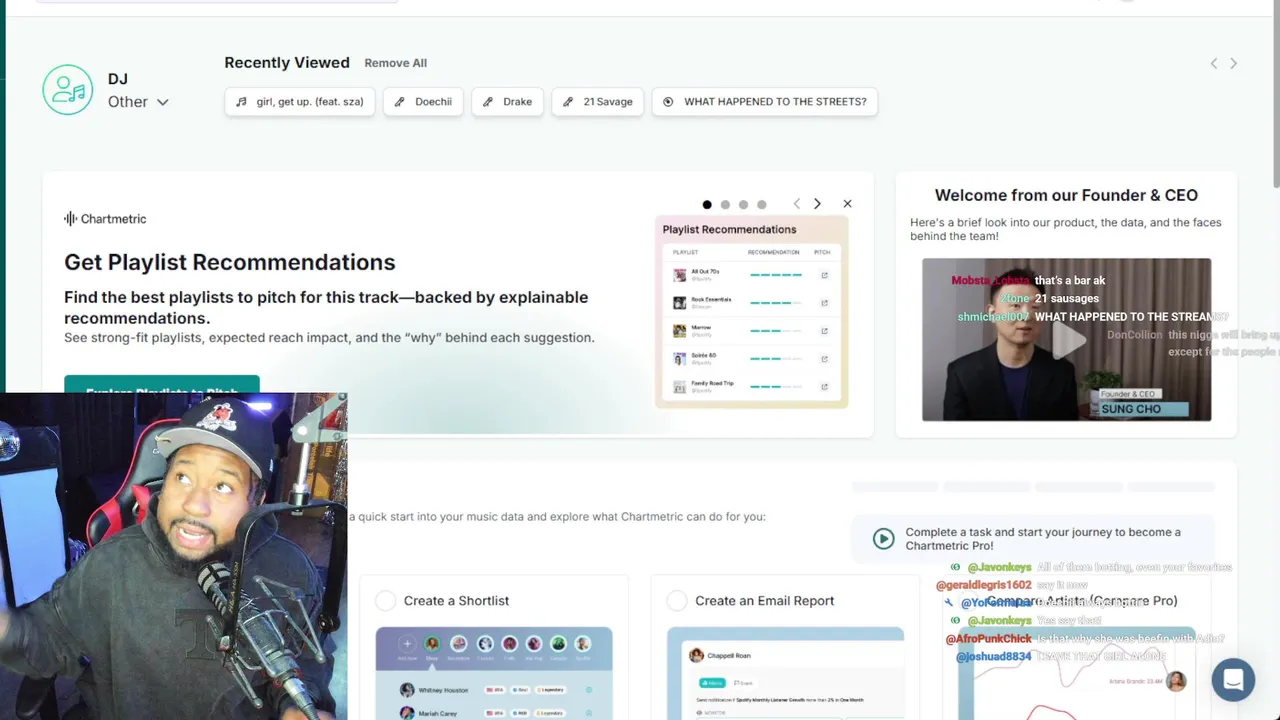The image size is (1280, 720).
Task: Click Compare Artists (Compare Pro) task title
Action: tap(1082, 601)
